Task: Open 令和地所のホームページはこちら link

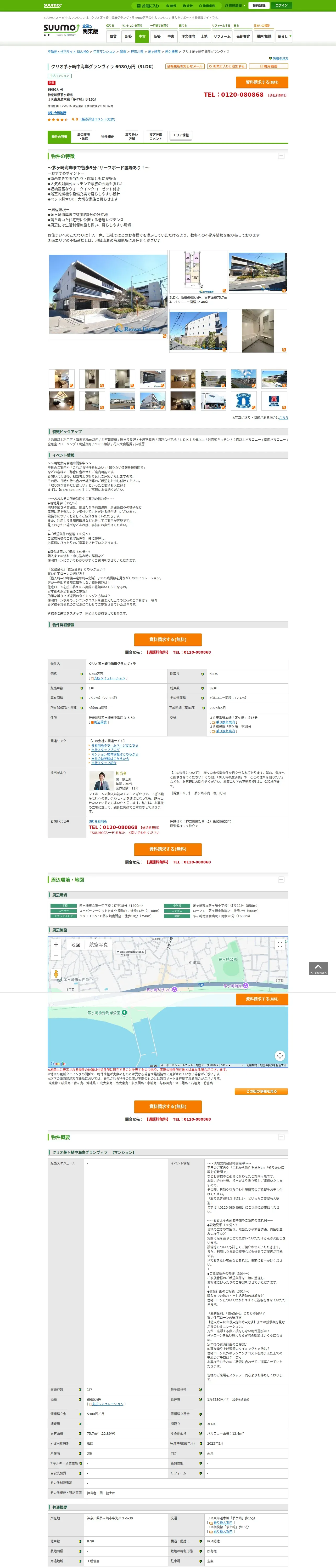Action: 115,746
